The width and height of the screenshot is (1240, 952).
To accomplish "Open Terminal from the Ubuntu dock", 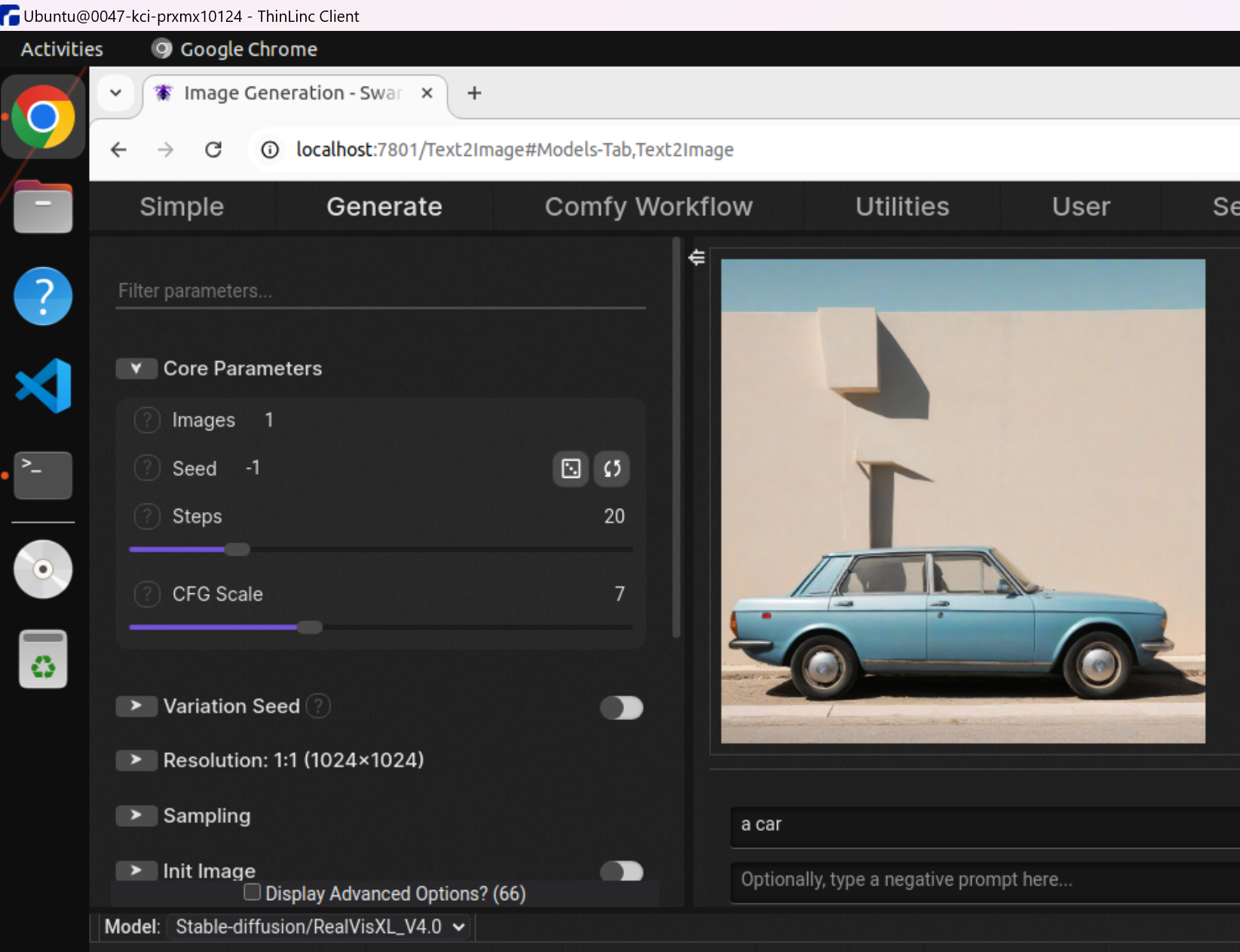I will [43, 475].
